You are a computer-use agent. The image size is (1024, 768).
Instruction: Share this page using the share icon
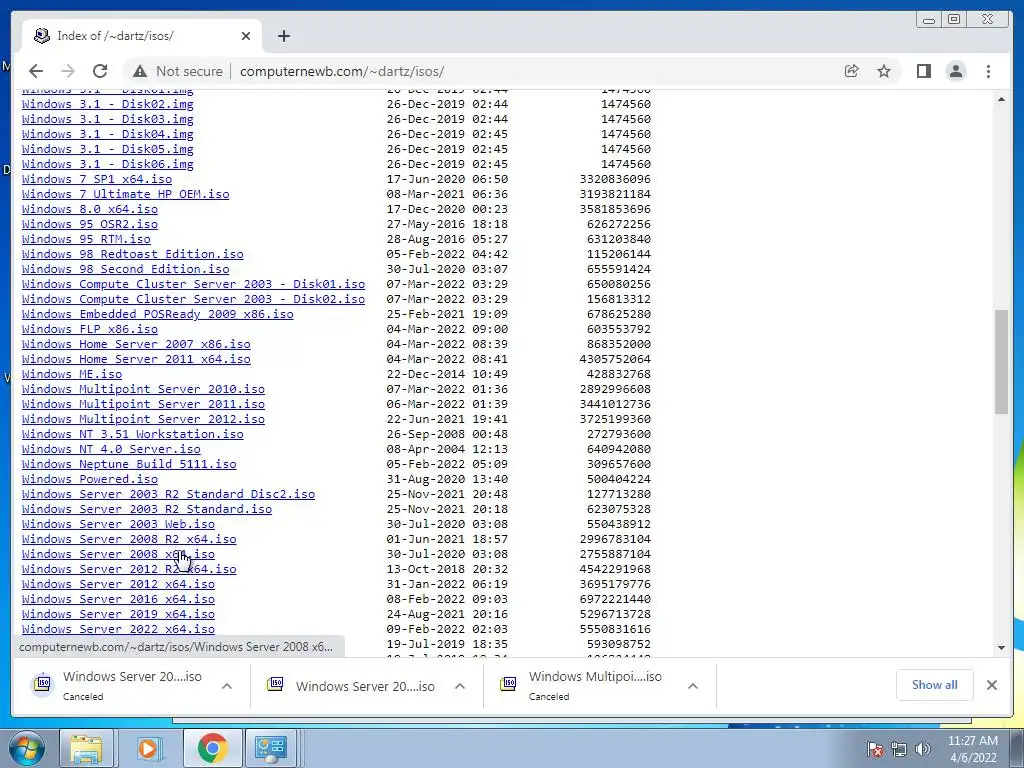point(852,71)
